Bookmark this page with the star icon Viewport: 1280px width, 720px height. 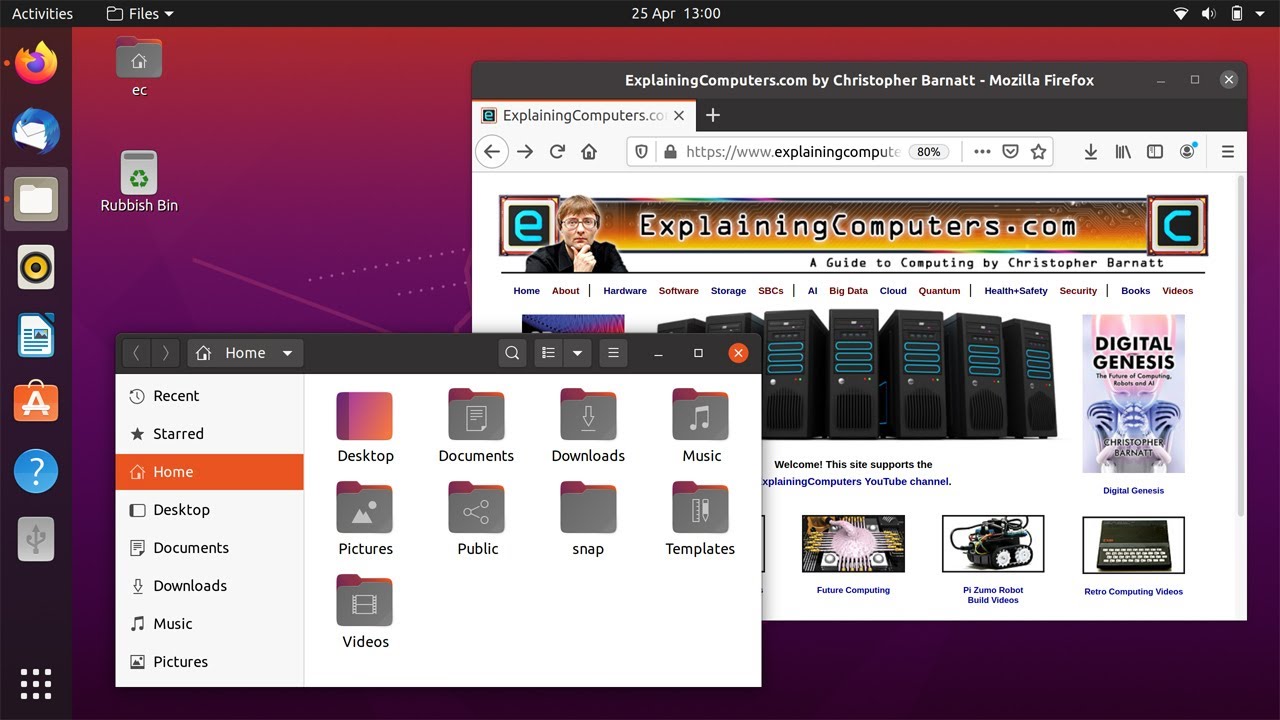1038,152
